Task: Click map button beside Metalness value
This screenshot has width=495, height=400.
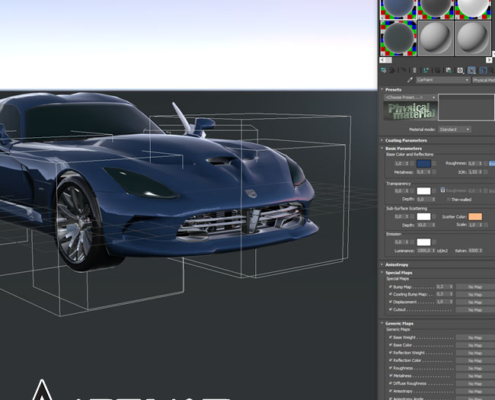Action: tap(434, 172)
